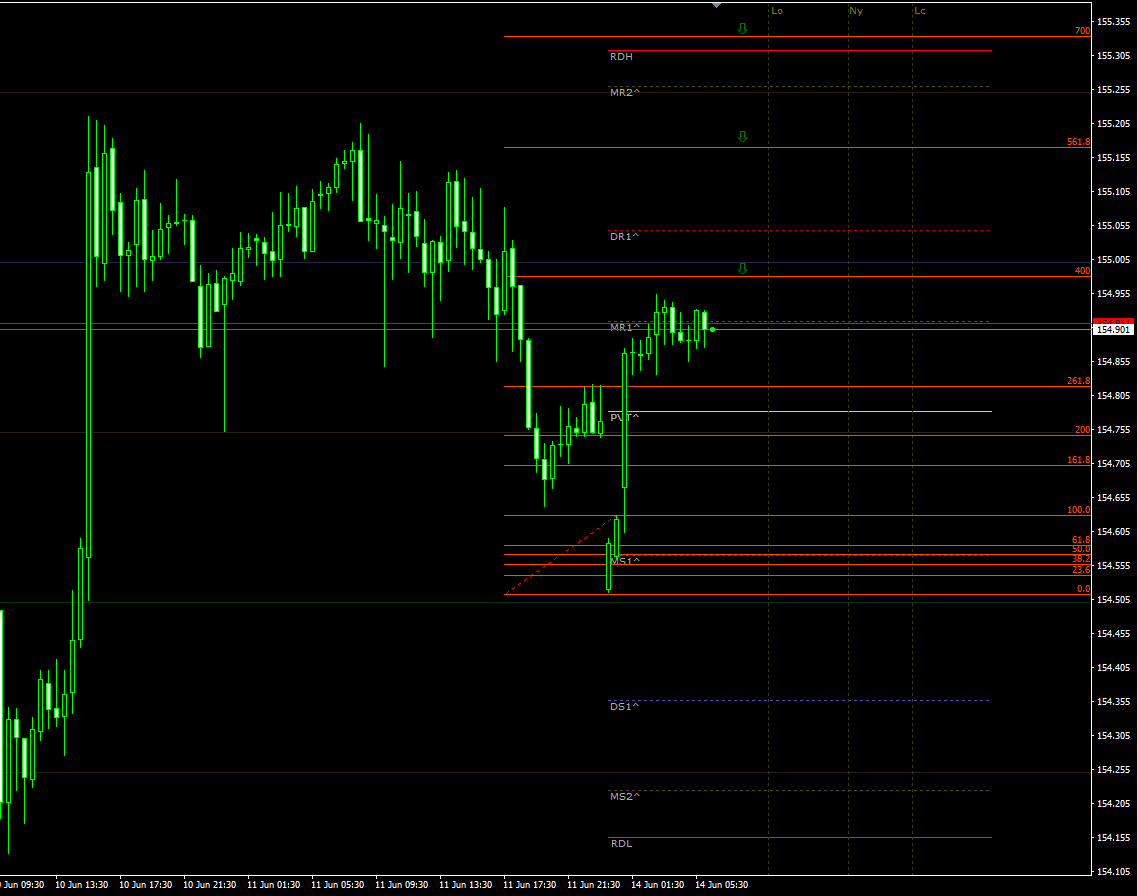Click the 10 Jun 13:30 time label
This screenshot has height=896, width=1138.
point(82,885)
